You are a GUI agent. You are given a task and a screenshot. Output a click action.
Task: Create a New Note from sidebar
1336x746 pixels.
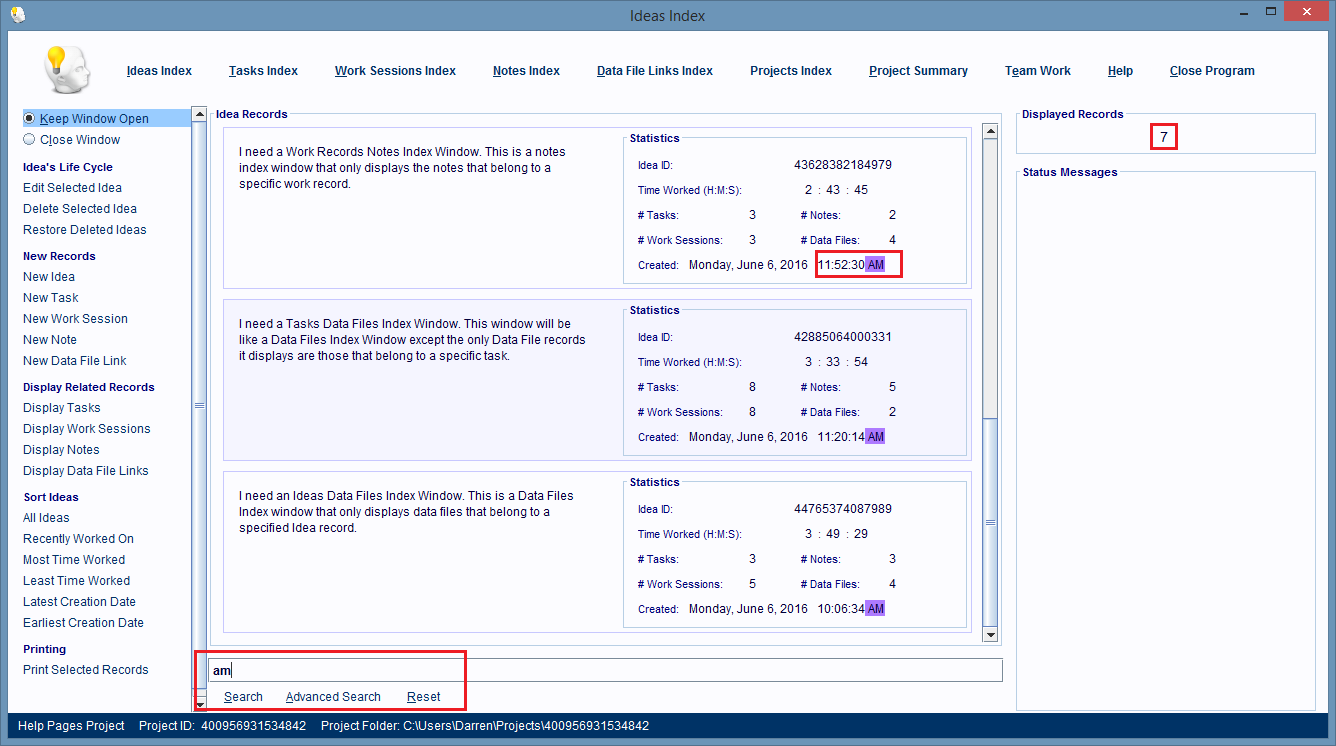(50, 340)
